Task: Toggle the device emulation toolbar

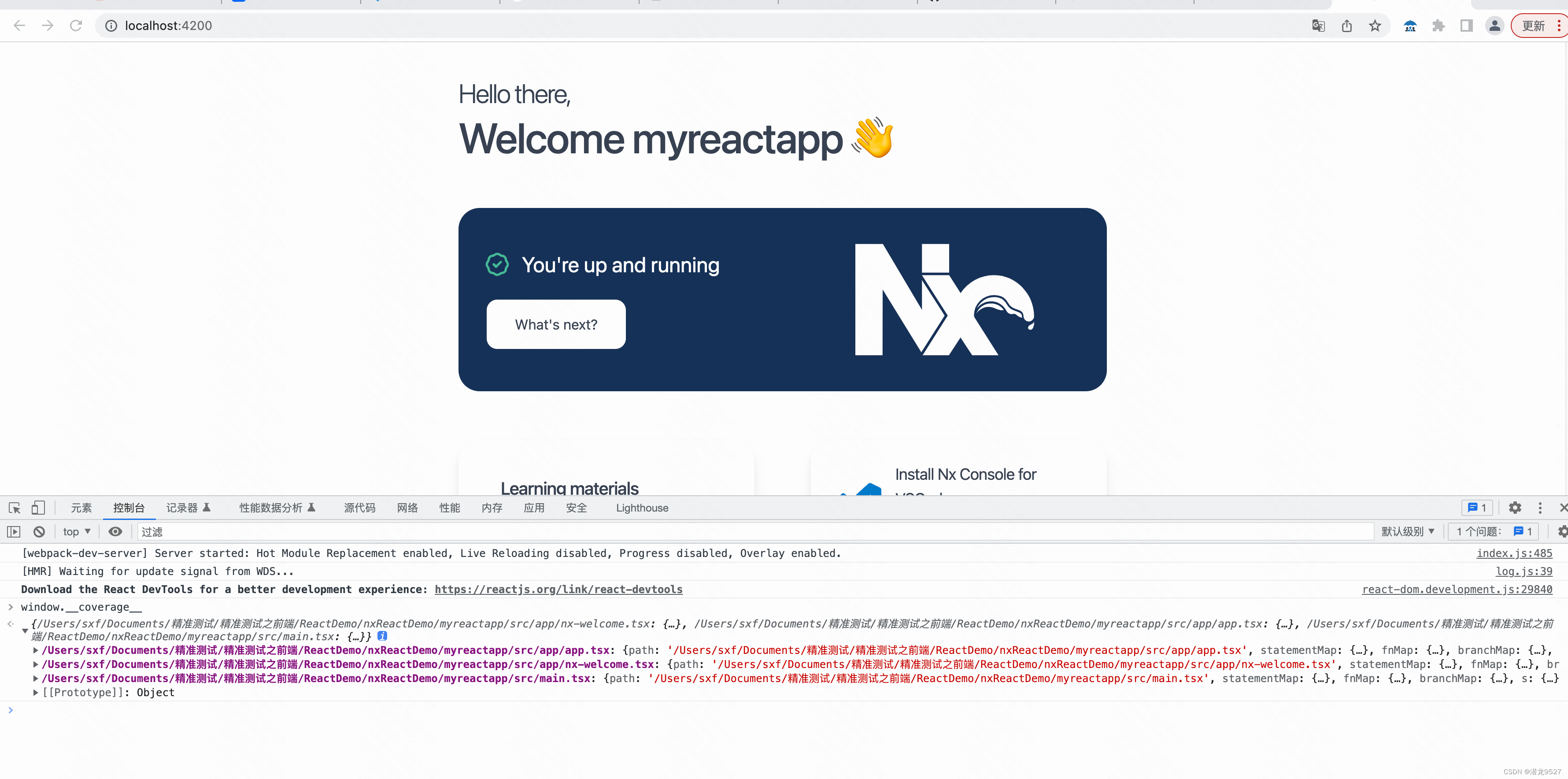Action: (x=38, y=507)
